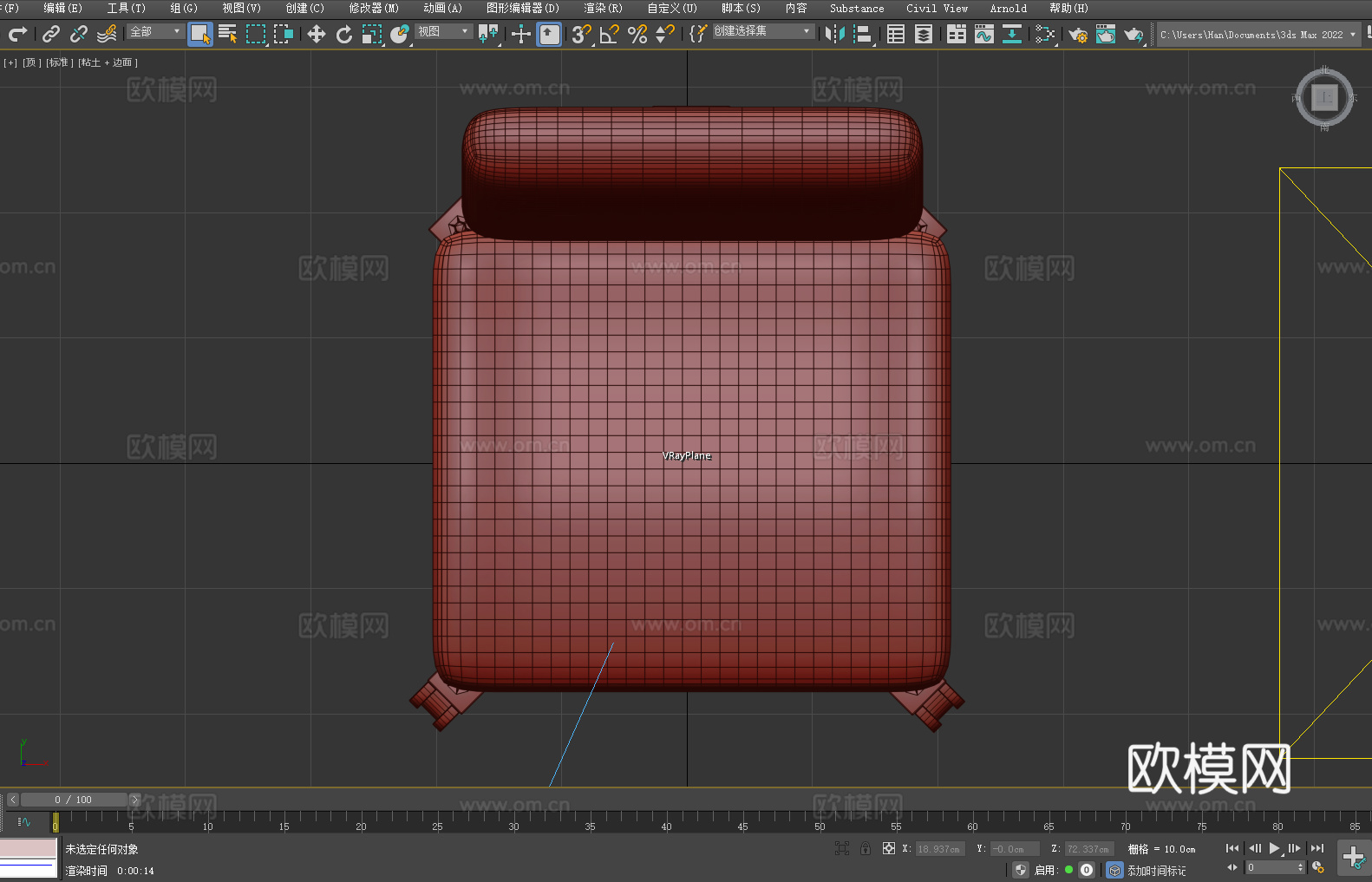Toggle Window/Crossing selection mode
This screenshot has width=1372, height=882.
[284, 34]
